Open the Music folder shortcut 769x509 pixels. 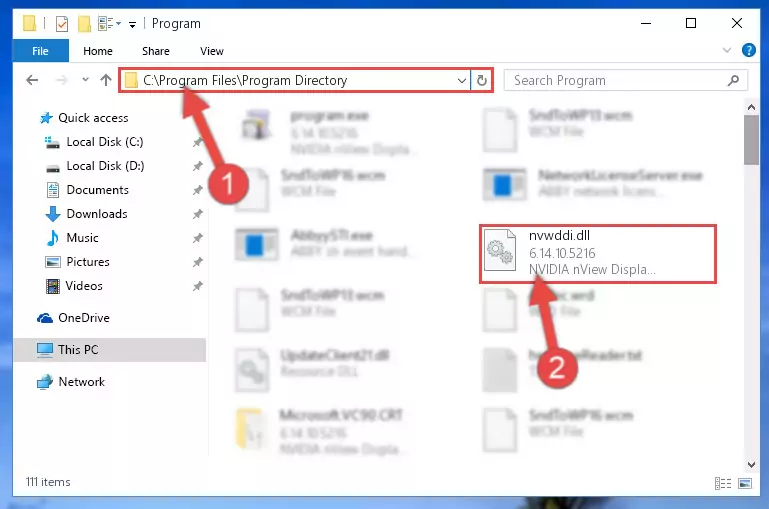coord(72,238)
